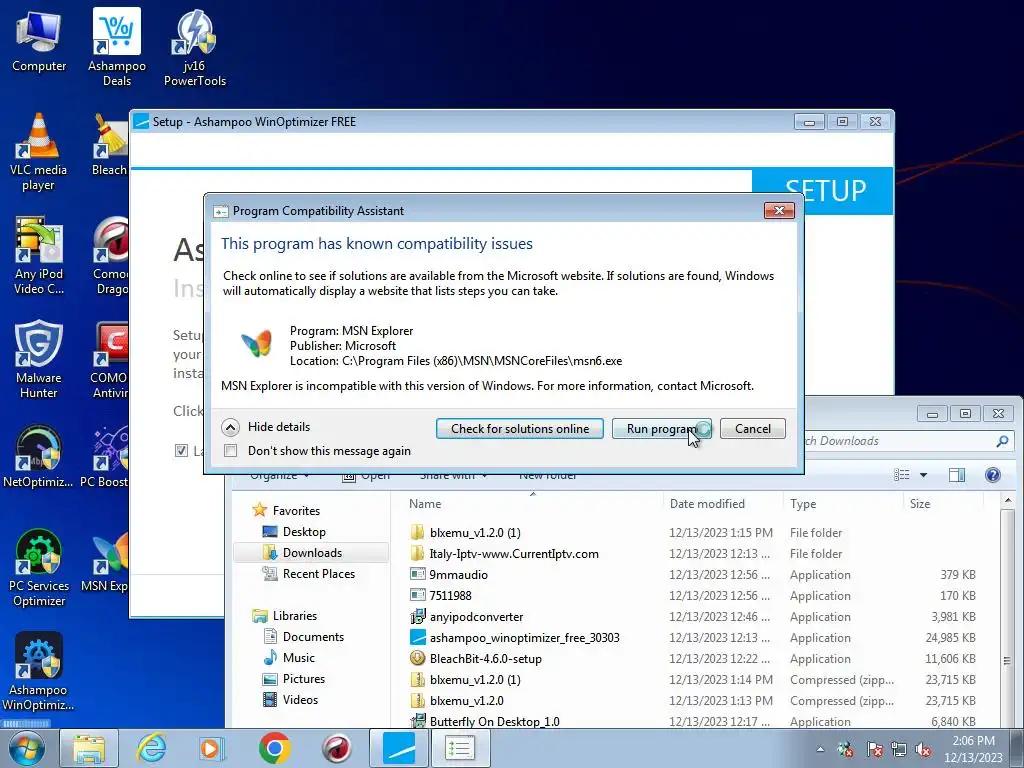Open Windows Media Player taskbar icon
Screen dimensions: 1024x768
(212, 748)
